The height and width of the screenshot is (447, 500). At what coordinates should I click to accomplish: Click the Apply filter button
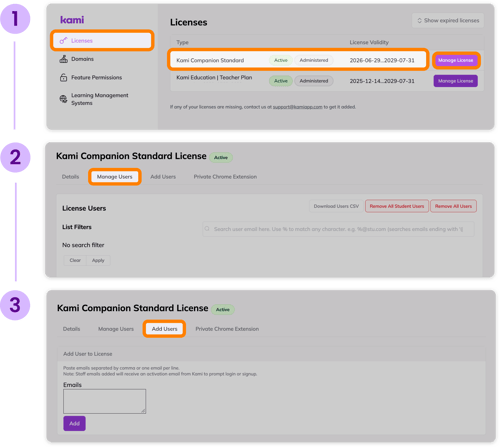(x=98, y=260)
